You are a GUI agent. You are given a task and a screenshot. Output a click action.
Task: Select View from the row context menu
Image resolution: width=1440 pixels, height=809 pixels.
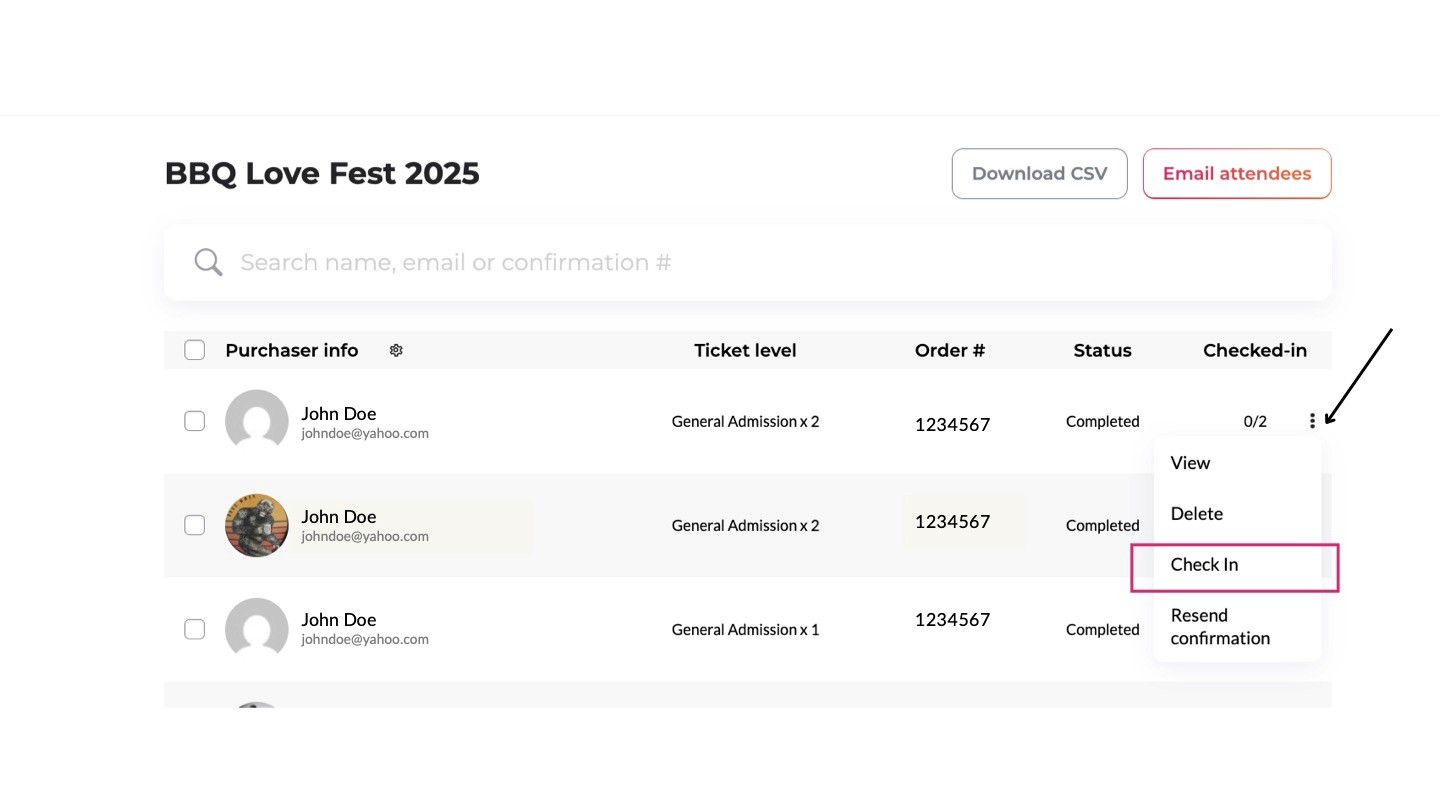pos(1190,463)
